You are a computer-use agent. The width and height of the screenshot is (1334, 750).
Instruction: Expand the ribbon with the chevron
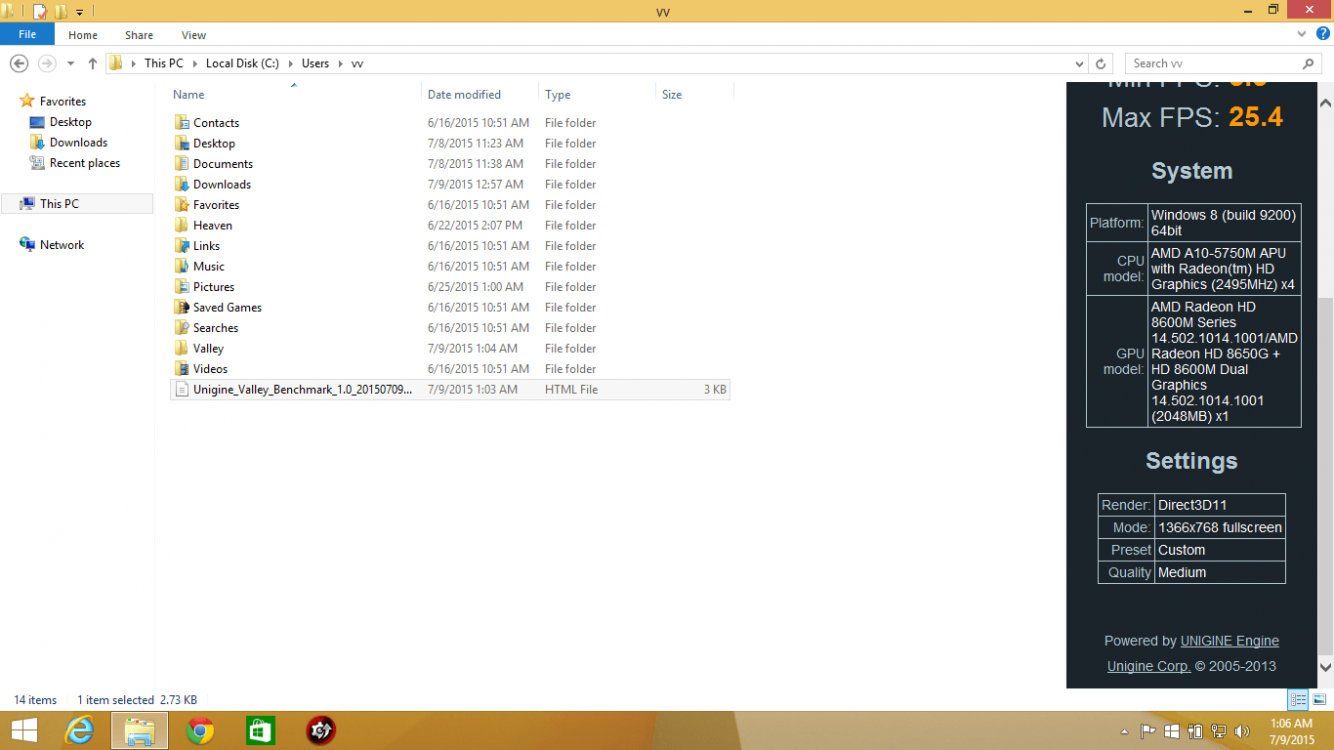pos(1303,34)
